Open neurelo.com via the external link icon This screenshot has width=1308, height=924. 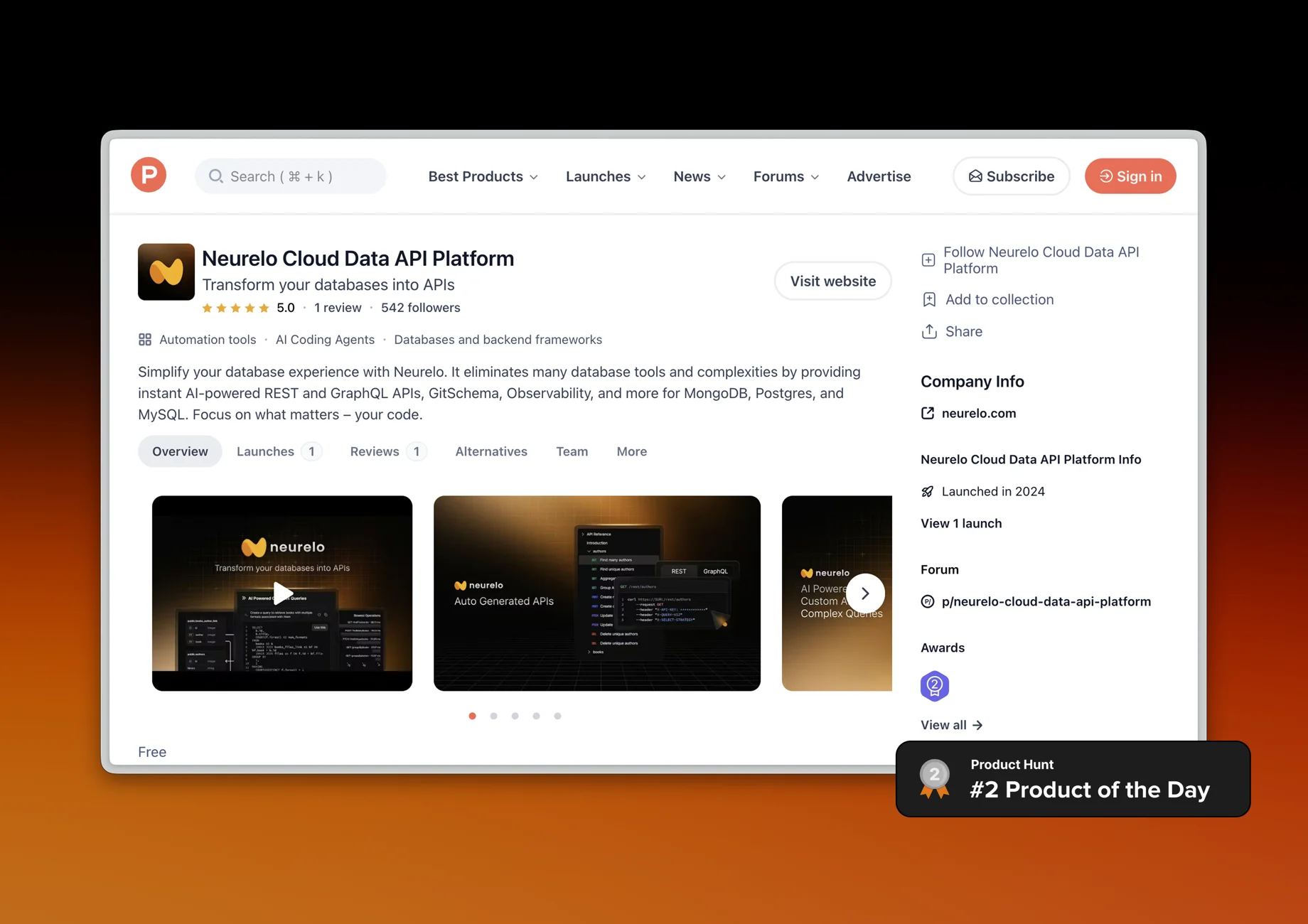[x=928, y=413]
